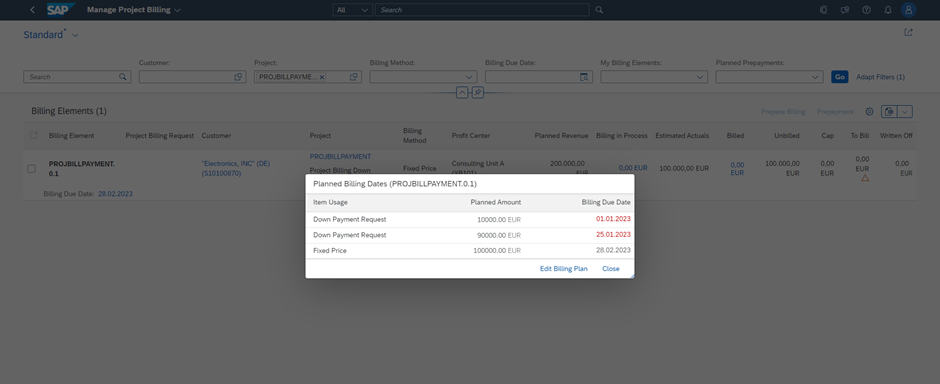The height and width of the screenshot is (384, 940).
Task: Focus the top shell search field
Action: 482,10
